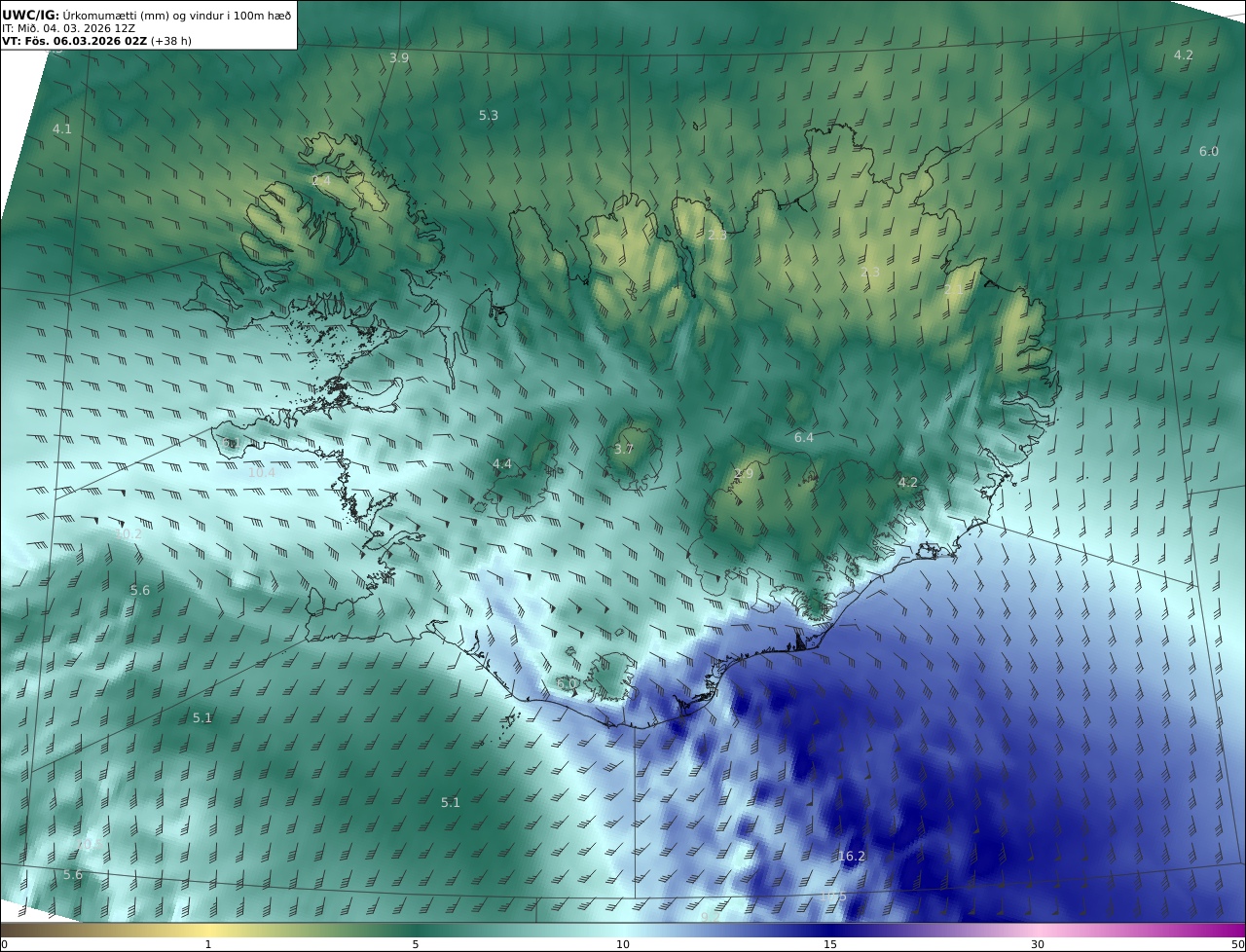Image resolution: width=1246 pixels, height=952 pixels.
Task: Click the colorbar tick label 1
Action: click(x=208, y=944)
